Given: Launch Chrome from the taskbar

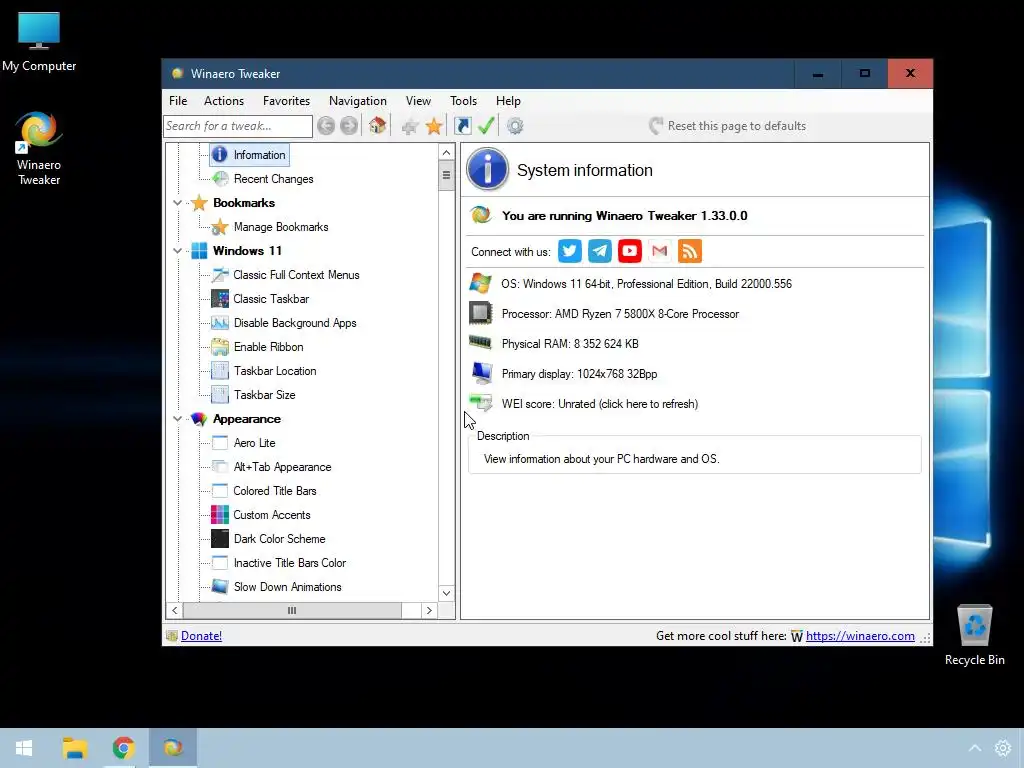Looking at the screenshot, I should (123, 748).
